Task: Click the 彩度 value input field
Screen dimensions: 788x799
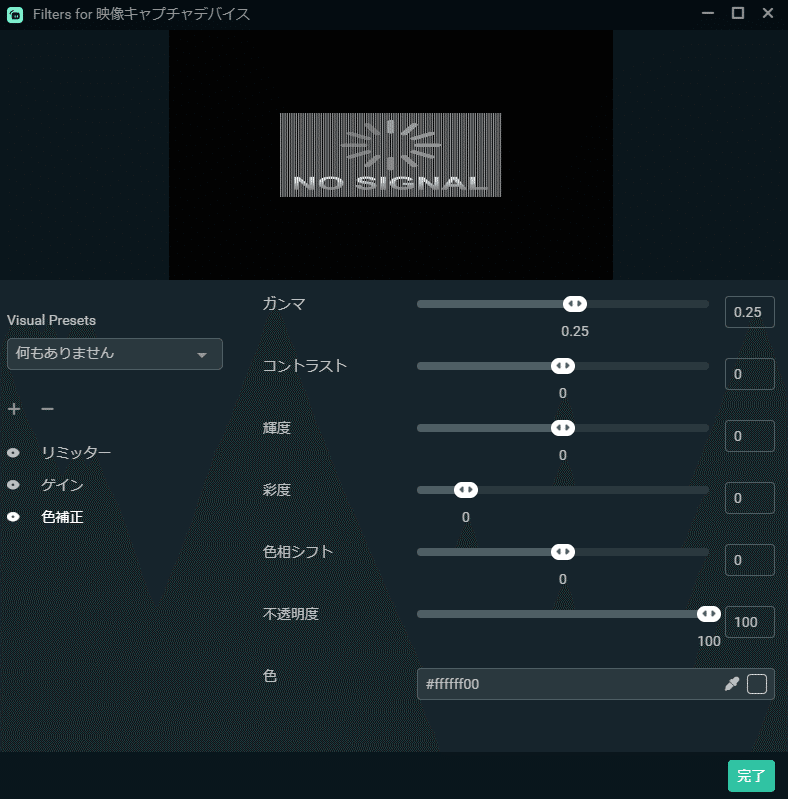Action: point(750,498)
